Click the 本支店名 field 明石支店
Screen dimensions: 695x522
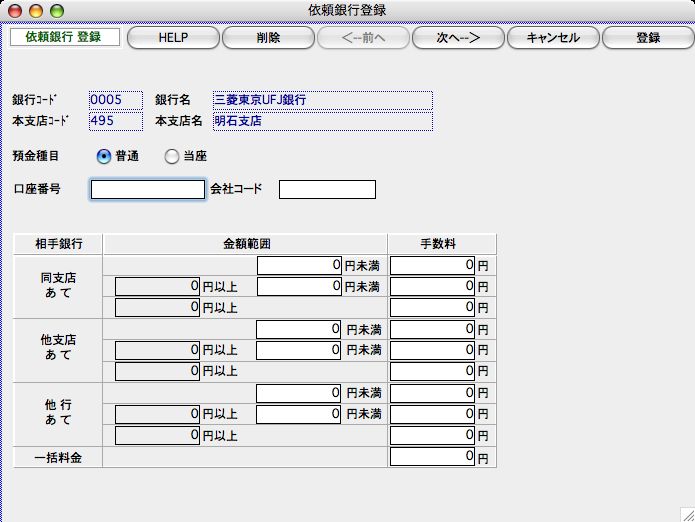(322, 120)
